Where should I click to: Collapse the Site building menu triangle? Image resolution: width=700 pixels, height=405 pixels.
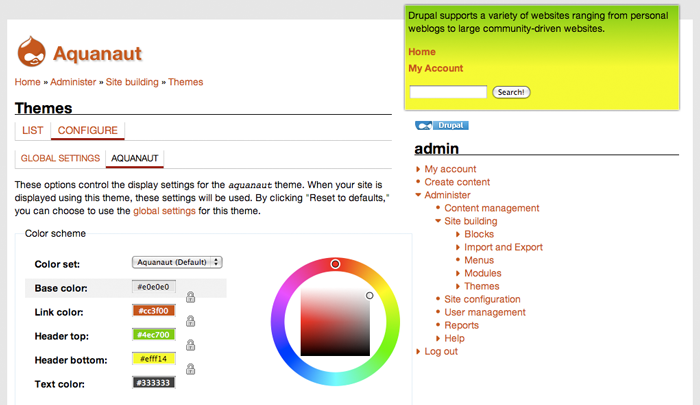tap(438, 221)
